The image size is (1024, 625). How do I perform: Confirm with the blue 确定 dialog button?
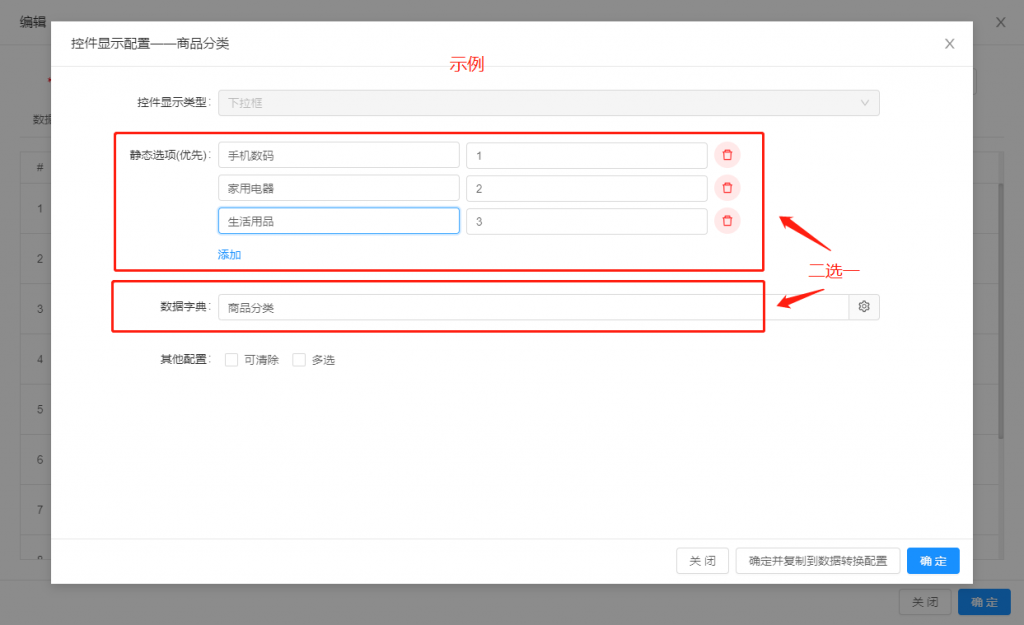tap(932, 561)
